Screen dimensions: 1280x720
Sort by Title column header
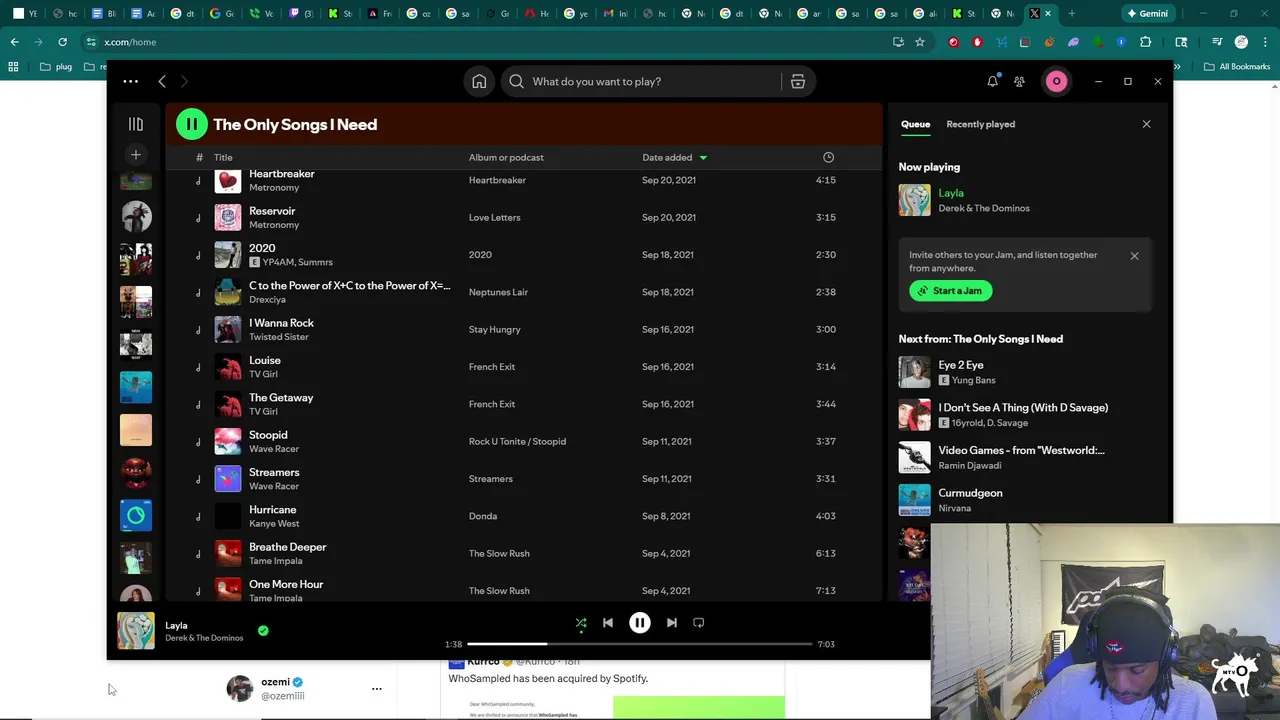[223, 157]
